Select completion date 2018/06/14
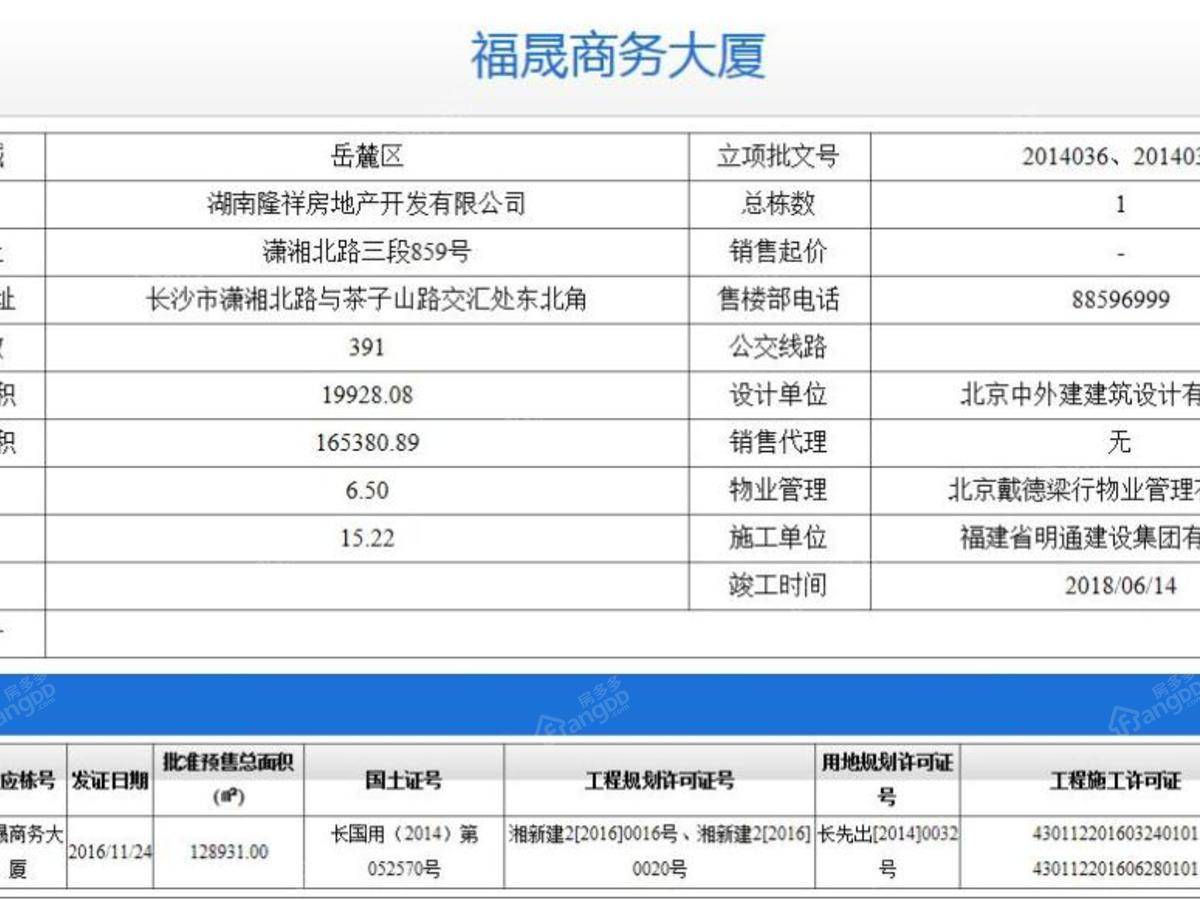Image resolution: width=1200 pixels, height=900 pixels. [x=1120, y=586]
